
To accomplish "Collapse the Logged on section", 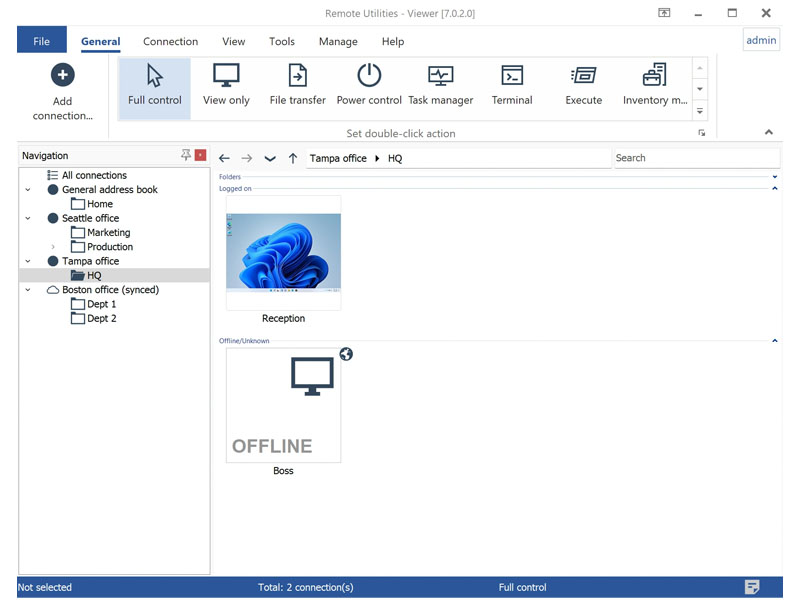I will click(775, 188).
